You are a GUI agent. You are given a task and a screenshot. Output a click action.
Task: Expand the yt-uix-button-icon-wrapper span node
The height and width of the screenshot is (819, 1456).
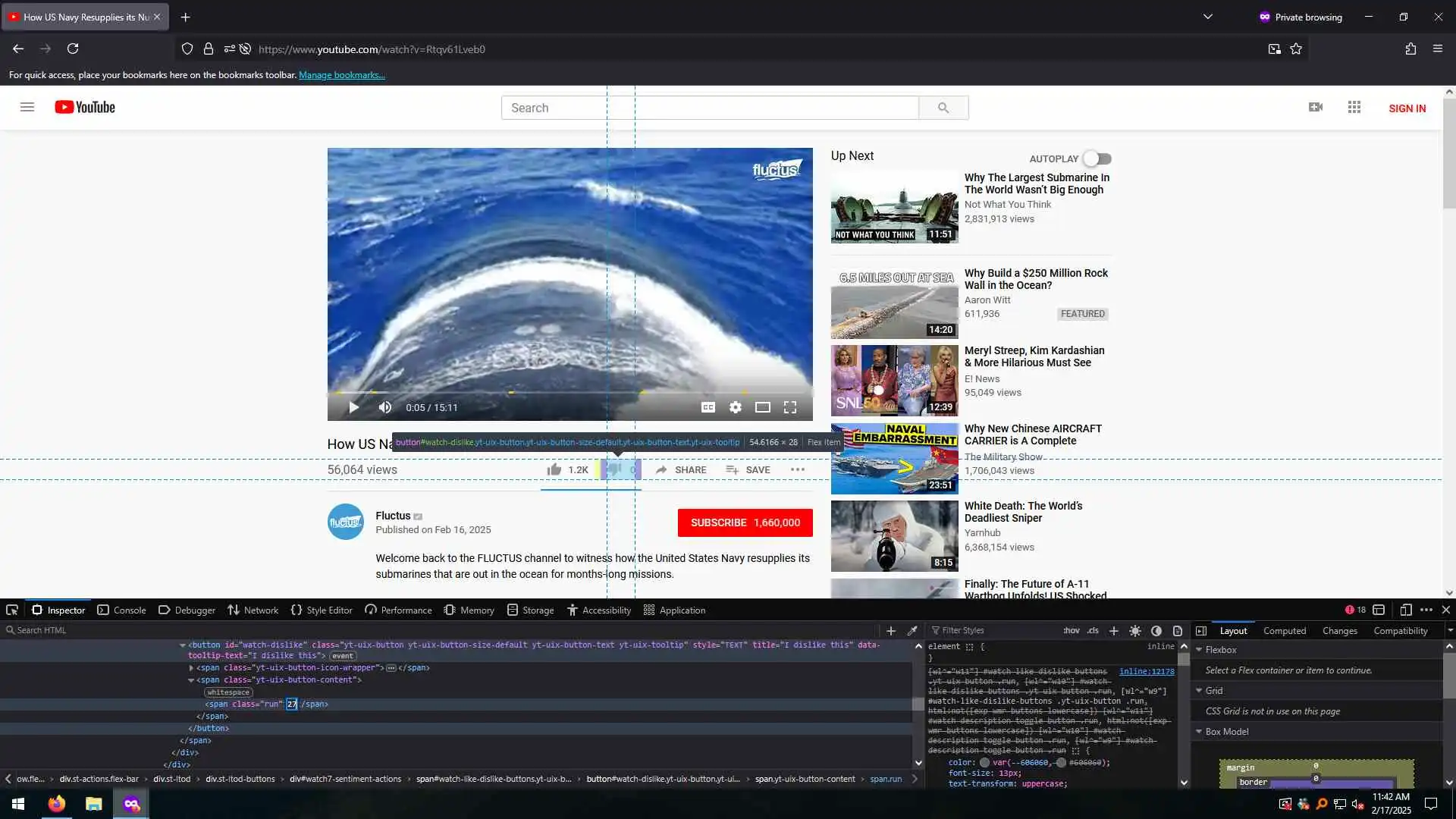click(191, 668)
